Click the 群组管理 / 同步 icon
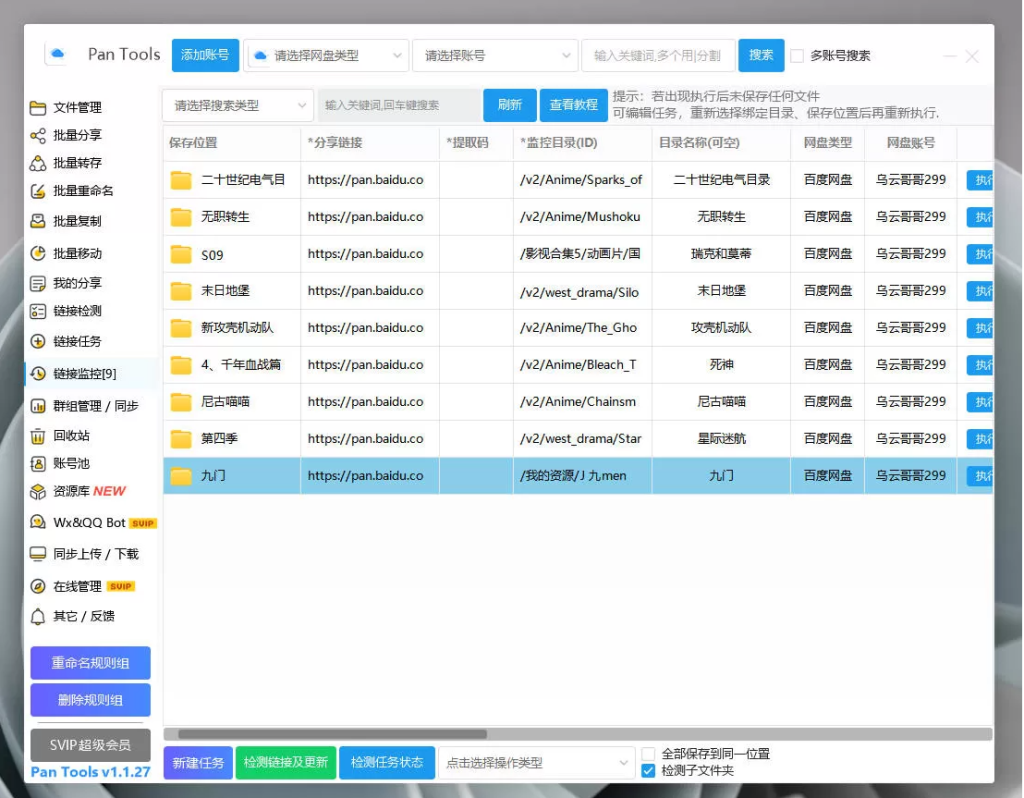This screenshot has width=1024, height=798. 38,406
